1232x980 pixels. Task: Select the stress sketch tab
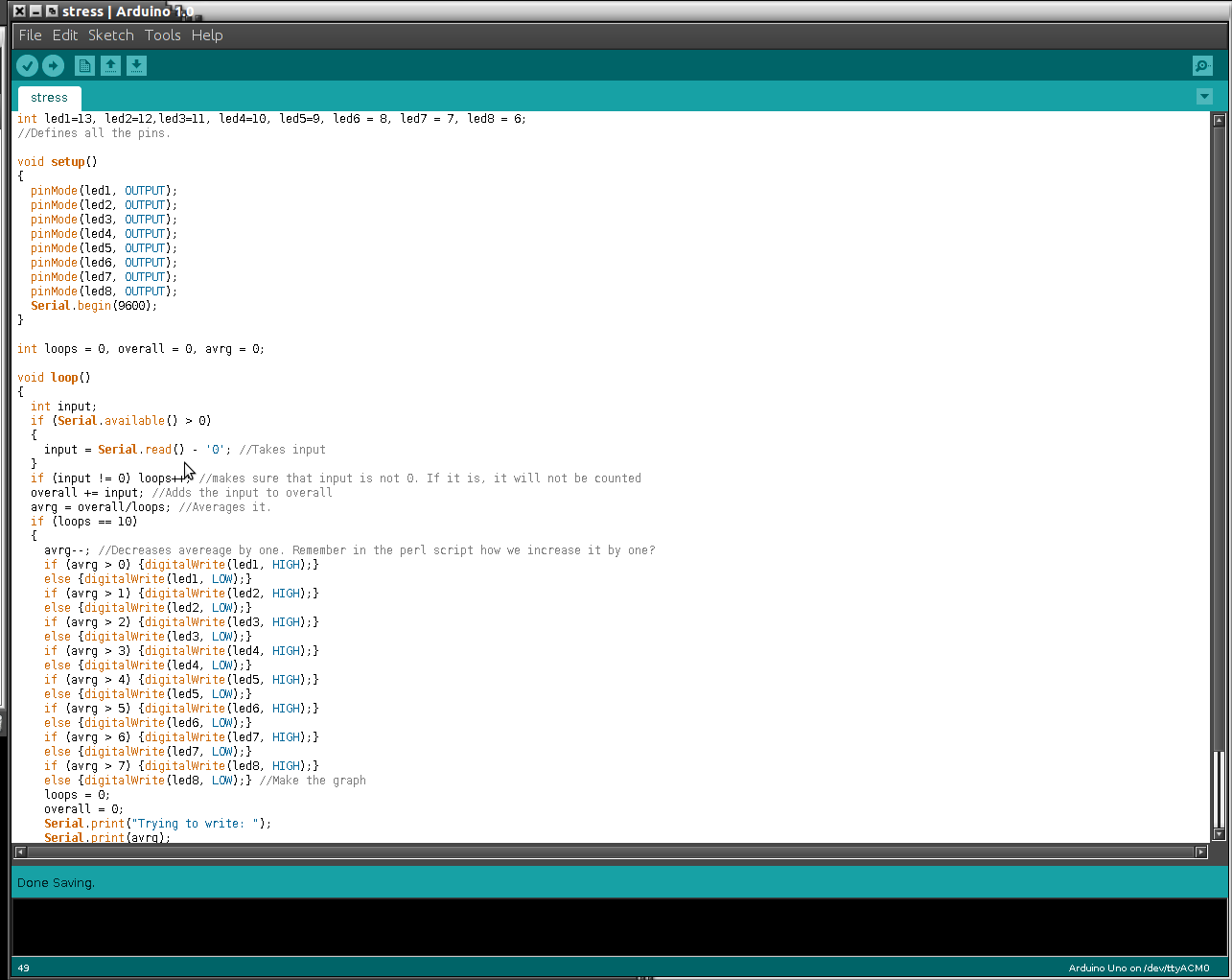50,98
